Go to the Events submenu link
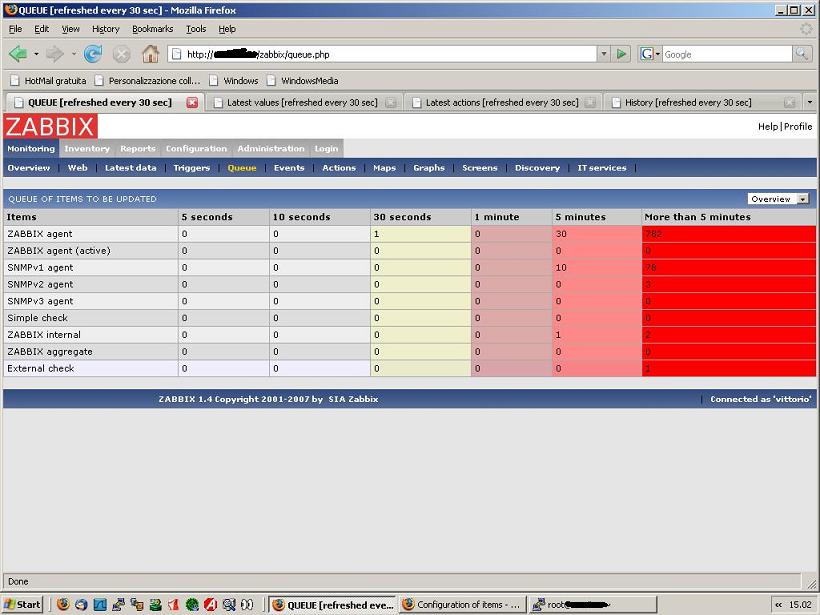 289,168
